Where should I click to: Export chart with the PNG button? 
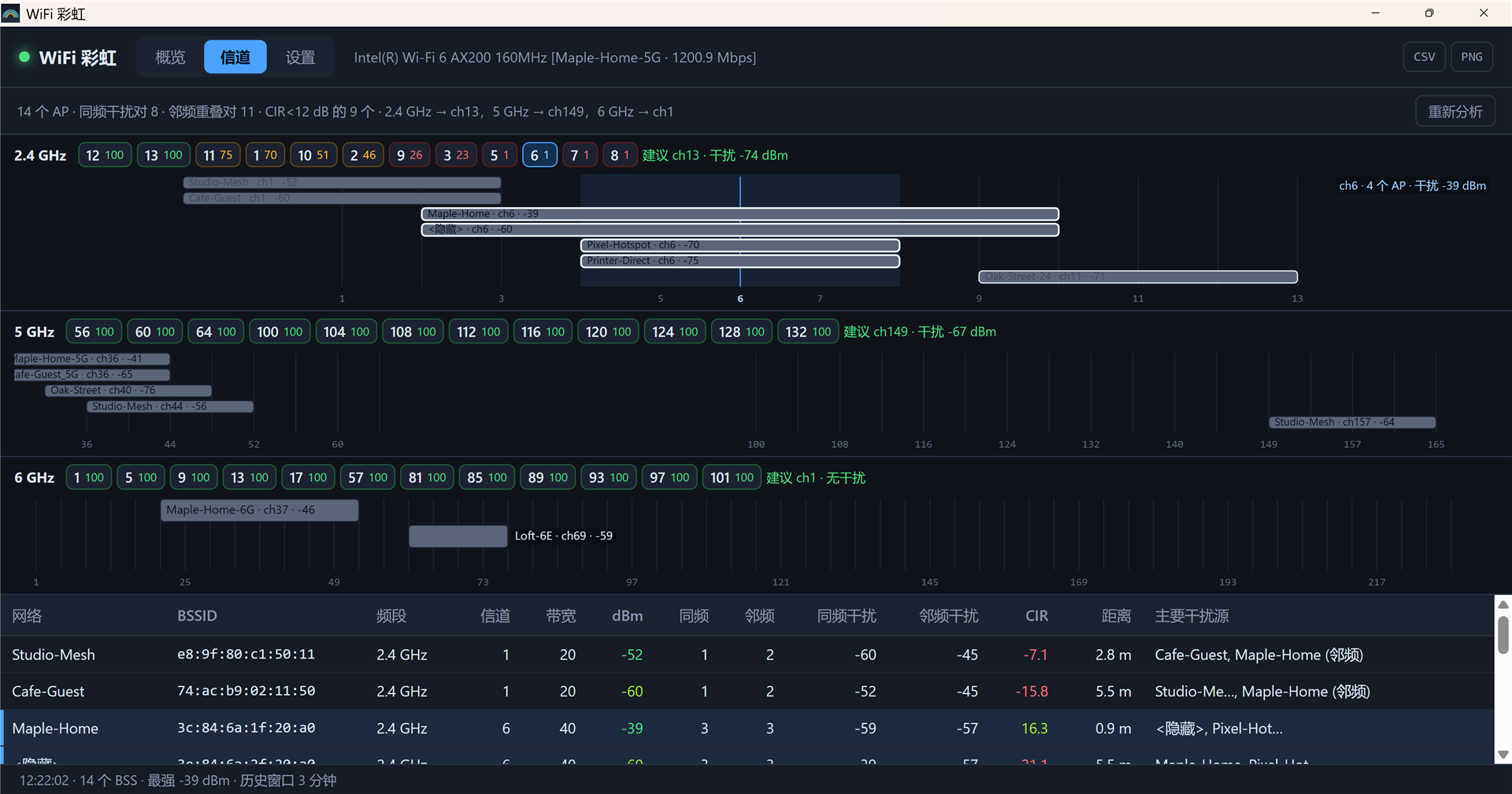[x=1471, y=57]
